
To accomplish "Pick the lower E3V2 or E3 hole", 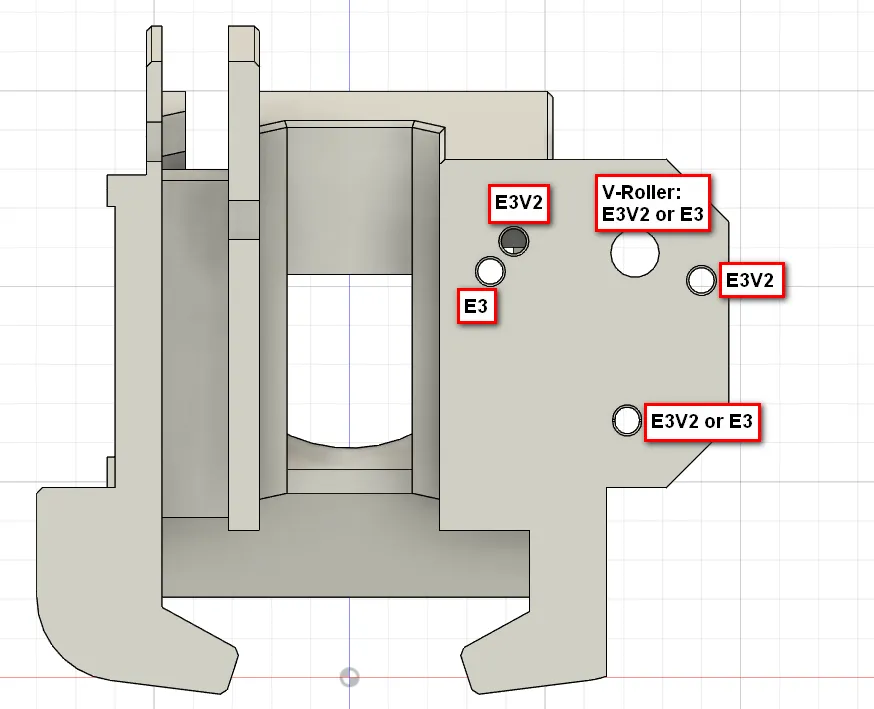I will (x=628, y=420).
